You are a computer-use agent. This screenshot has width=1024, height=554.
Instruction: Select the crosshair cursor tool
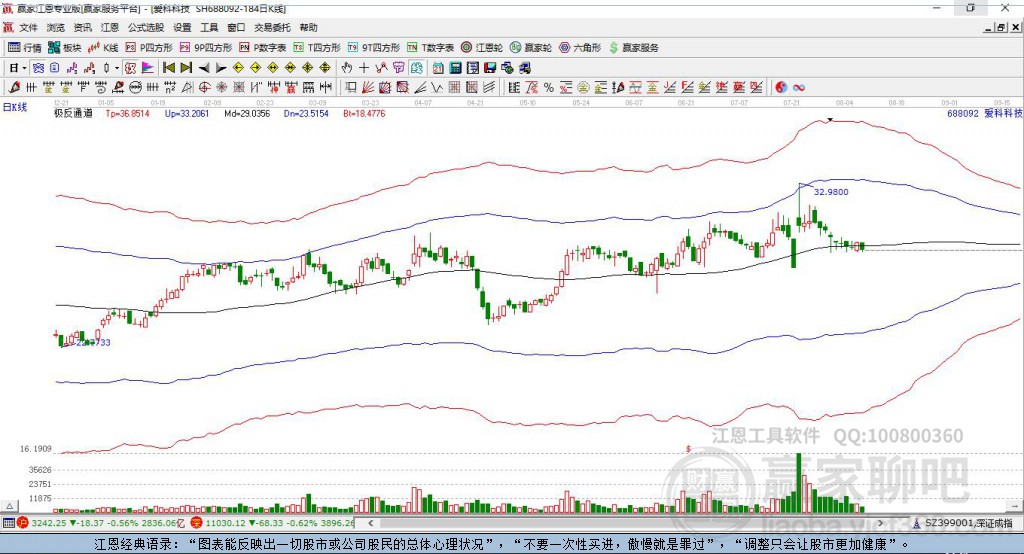click(364, 68)
